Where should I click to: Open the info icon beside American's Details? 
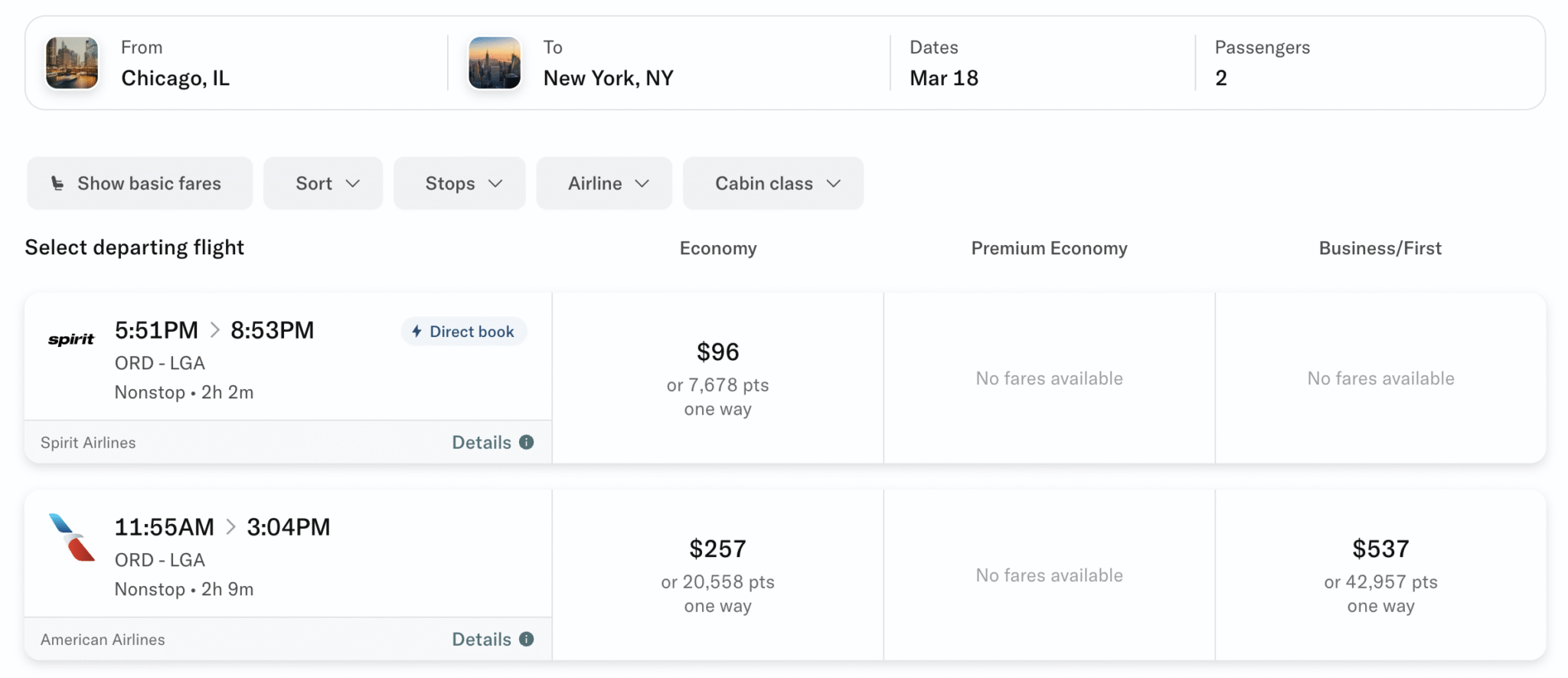pos(526,638)
